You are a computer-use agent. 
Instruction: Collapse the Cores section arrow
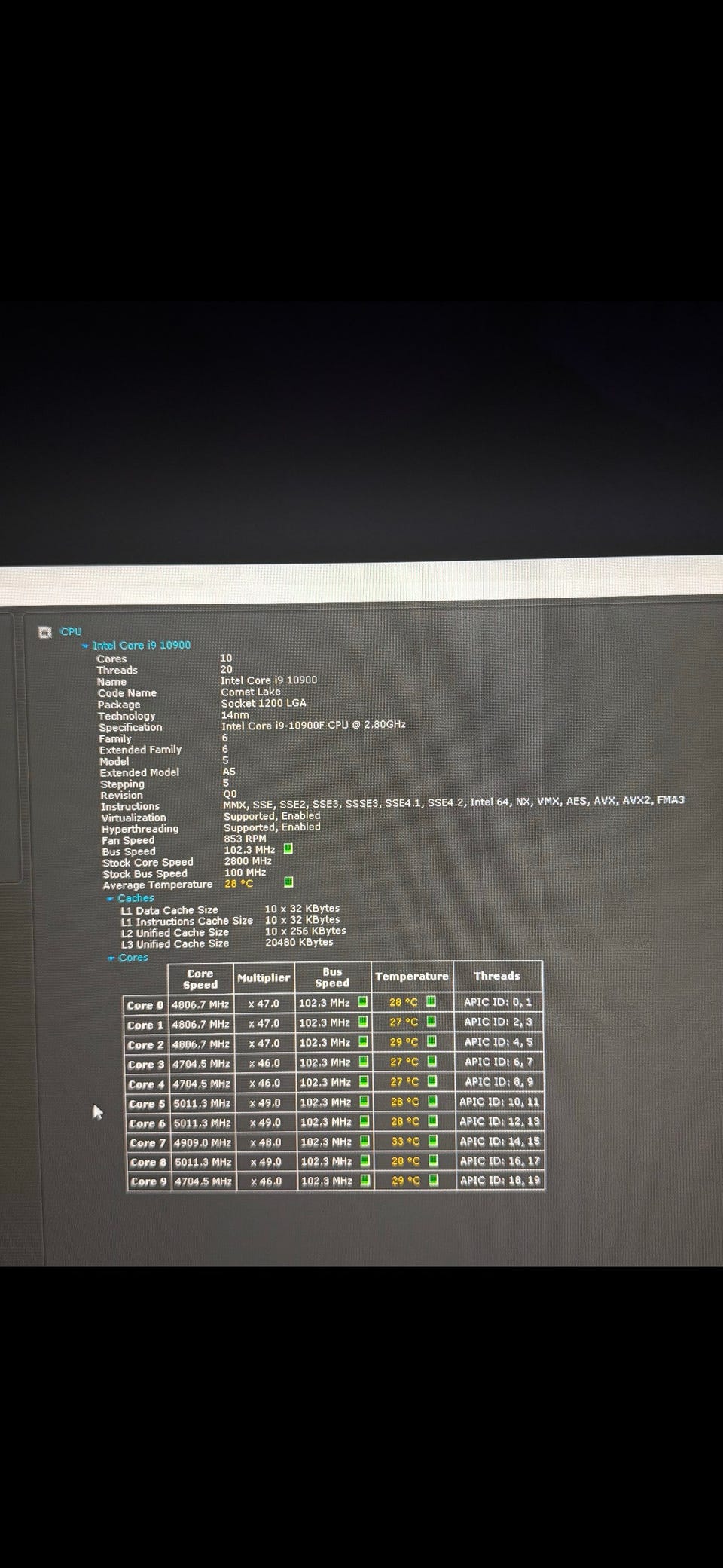point(111,958)
